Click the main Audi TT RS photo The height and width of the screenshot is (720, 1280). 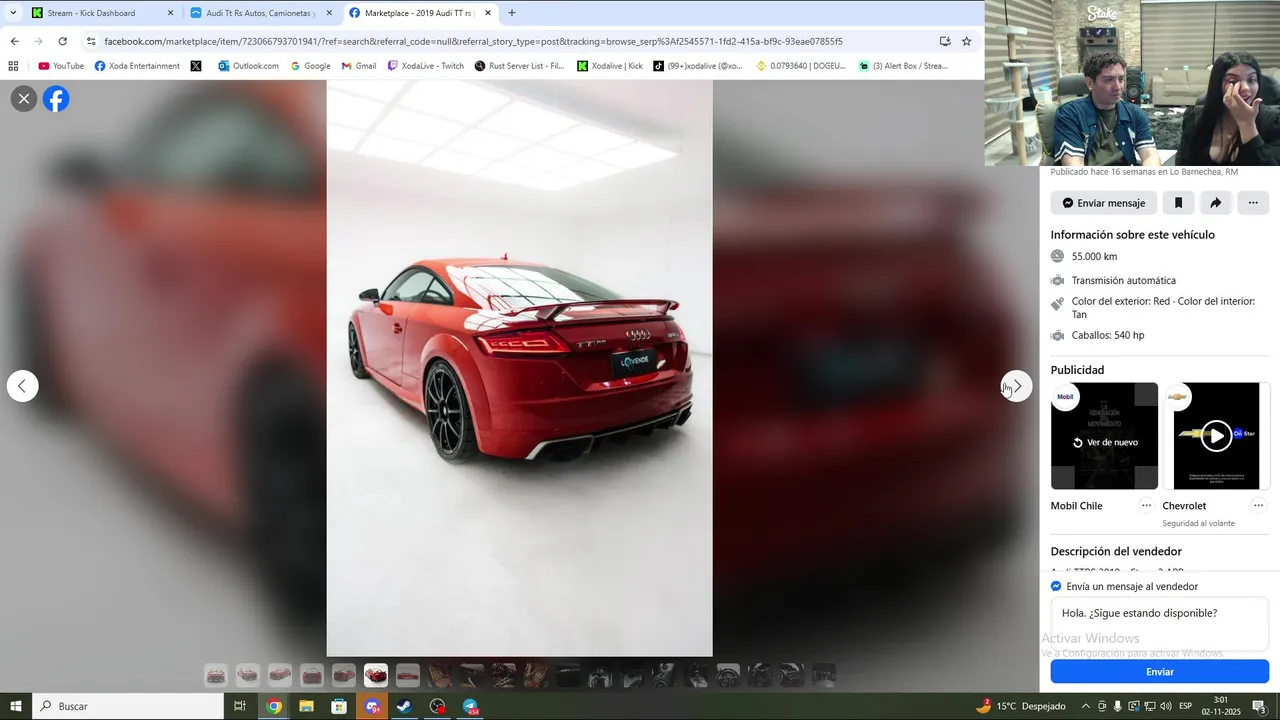pyautogui.click(x=519, y=368)
